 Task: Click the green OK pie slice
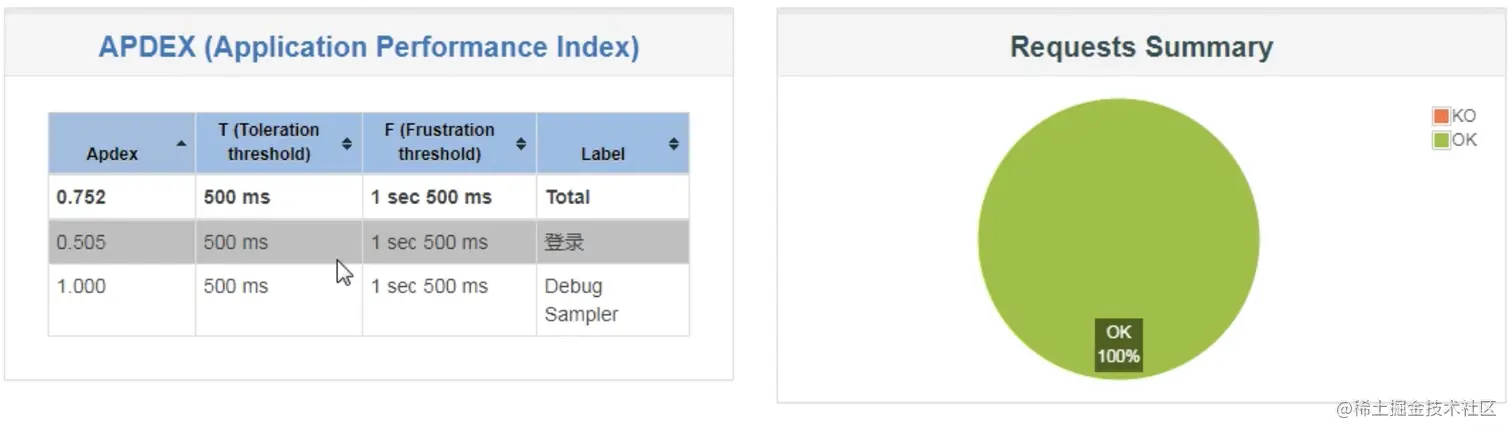point(1118,220)
